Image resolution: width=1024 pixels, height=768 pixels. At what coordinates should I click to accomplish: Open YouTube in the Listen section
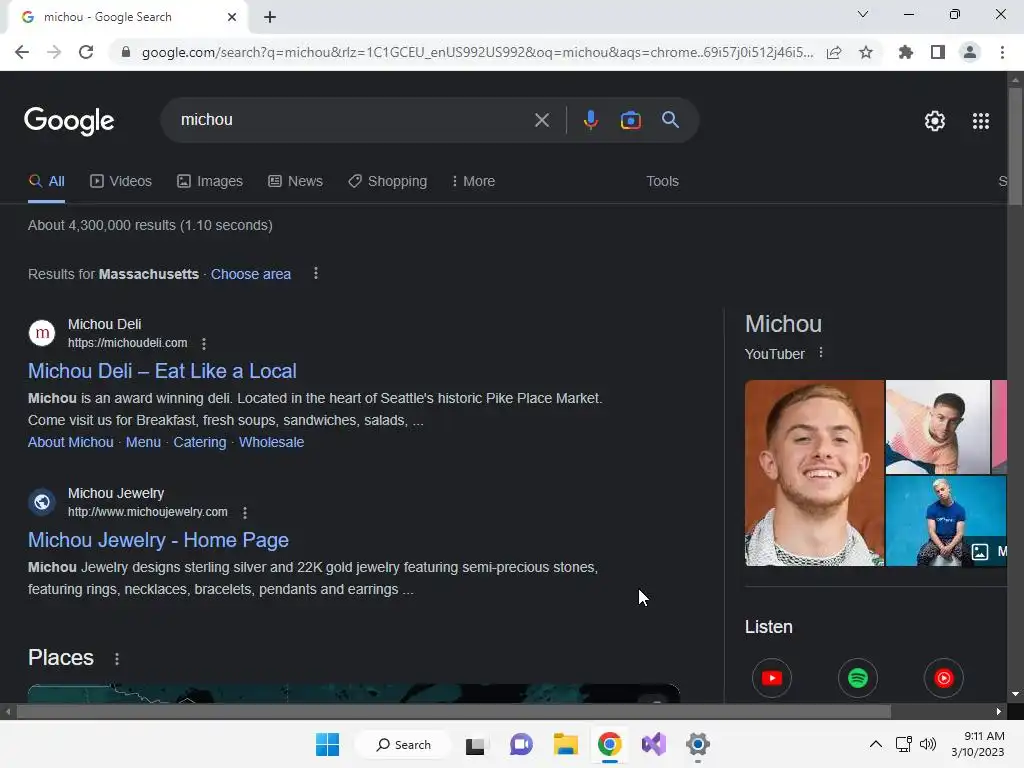[x=772, y=678]
